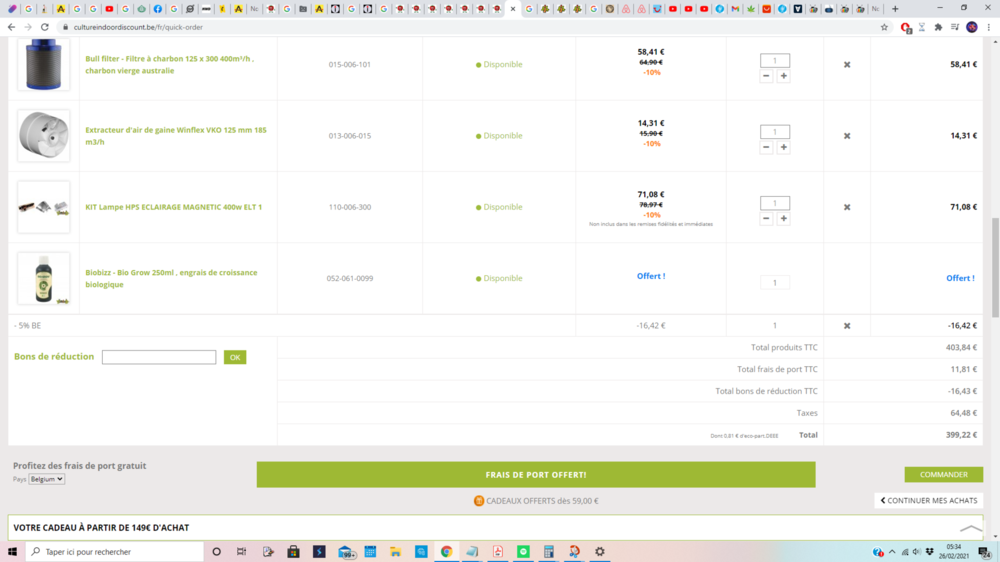Click the FRAIS DE PORT OFFERT banner

click(536, 475)
